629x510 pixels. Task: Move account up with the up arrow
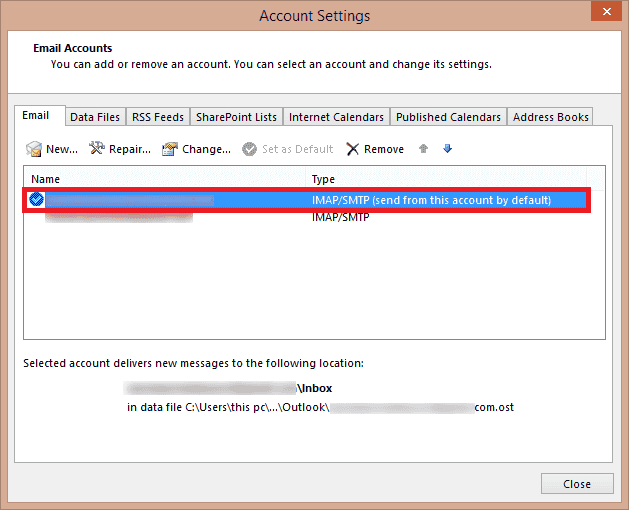[423, 149]
